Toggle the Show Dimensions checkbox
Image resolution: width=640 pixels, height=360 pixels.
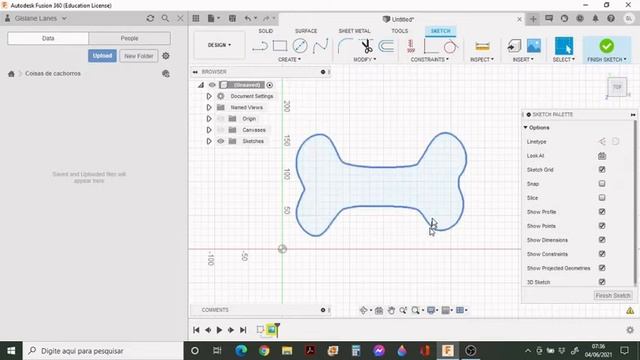(602, 240)
